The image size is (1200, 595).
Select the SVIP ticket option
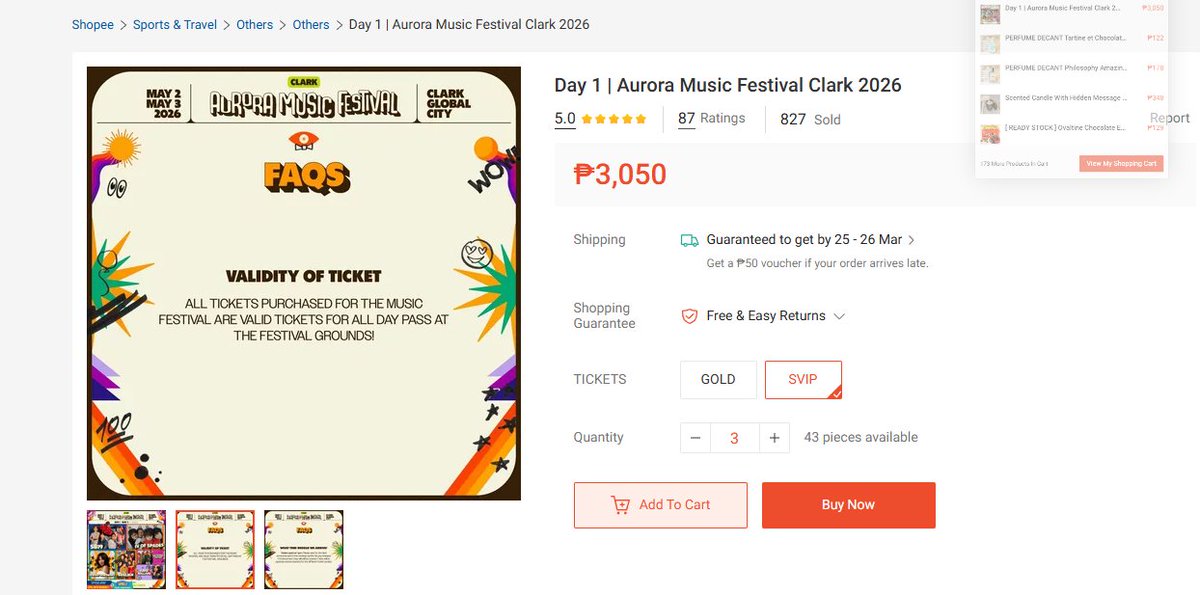[803, 380]
